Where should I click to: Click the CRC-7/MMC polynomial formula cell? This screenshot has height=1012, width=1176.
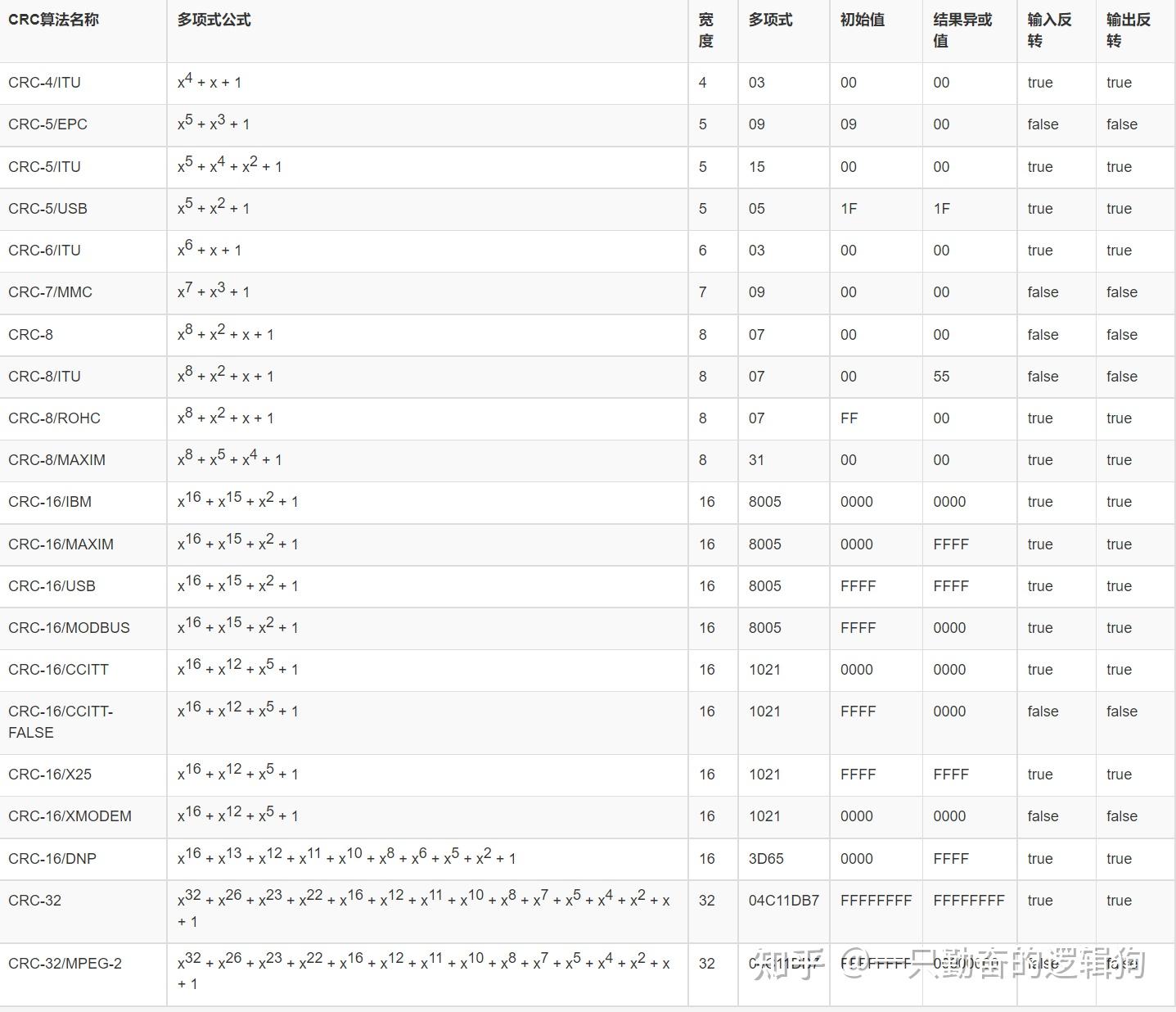(214, 292)
